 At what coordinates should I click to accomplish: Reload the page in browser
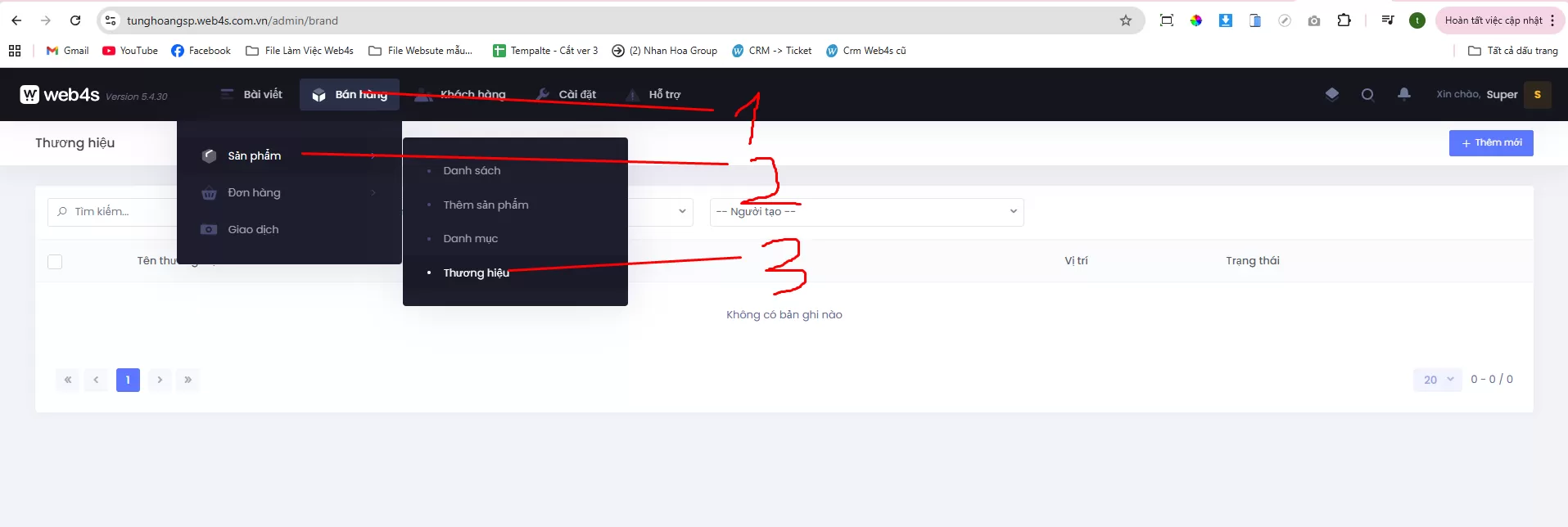(x=75, y=20)
